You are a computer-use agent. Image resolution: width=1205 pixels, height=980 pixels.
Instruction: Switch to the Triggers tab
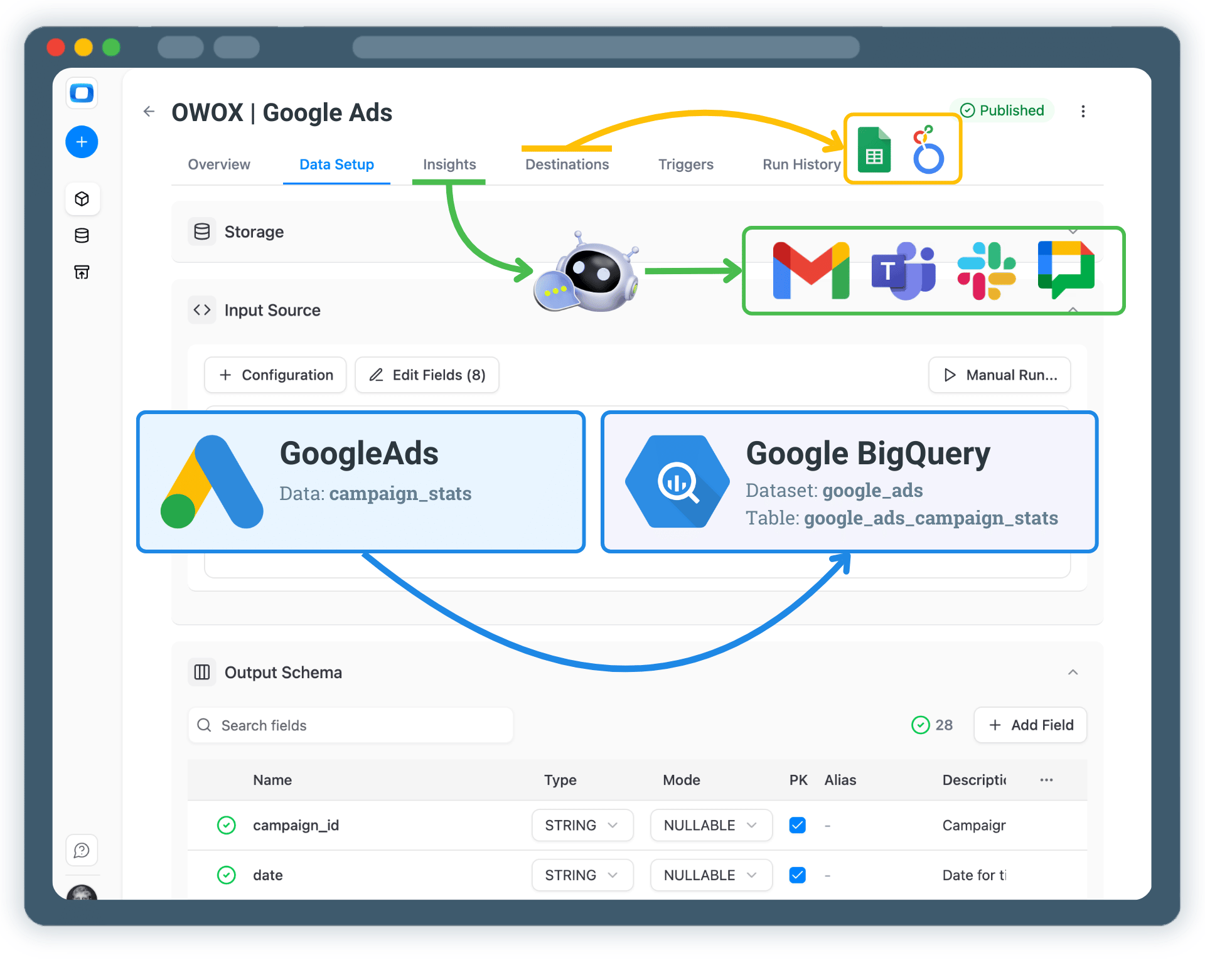pyautogui.click(x=685, y=164)
